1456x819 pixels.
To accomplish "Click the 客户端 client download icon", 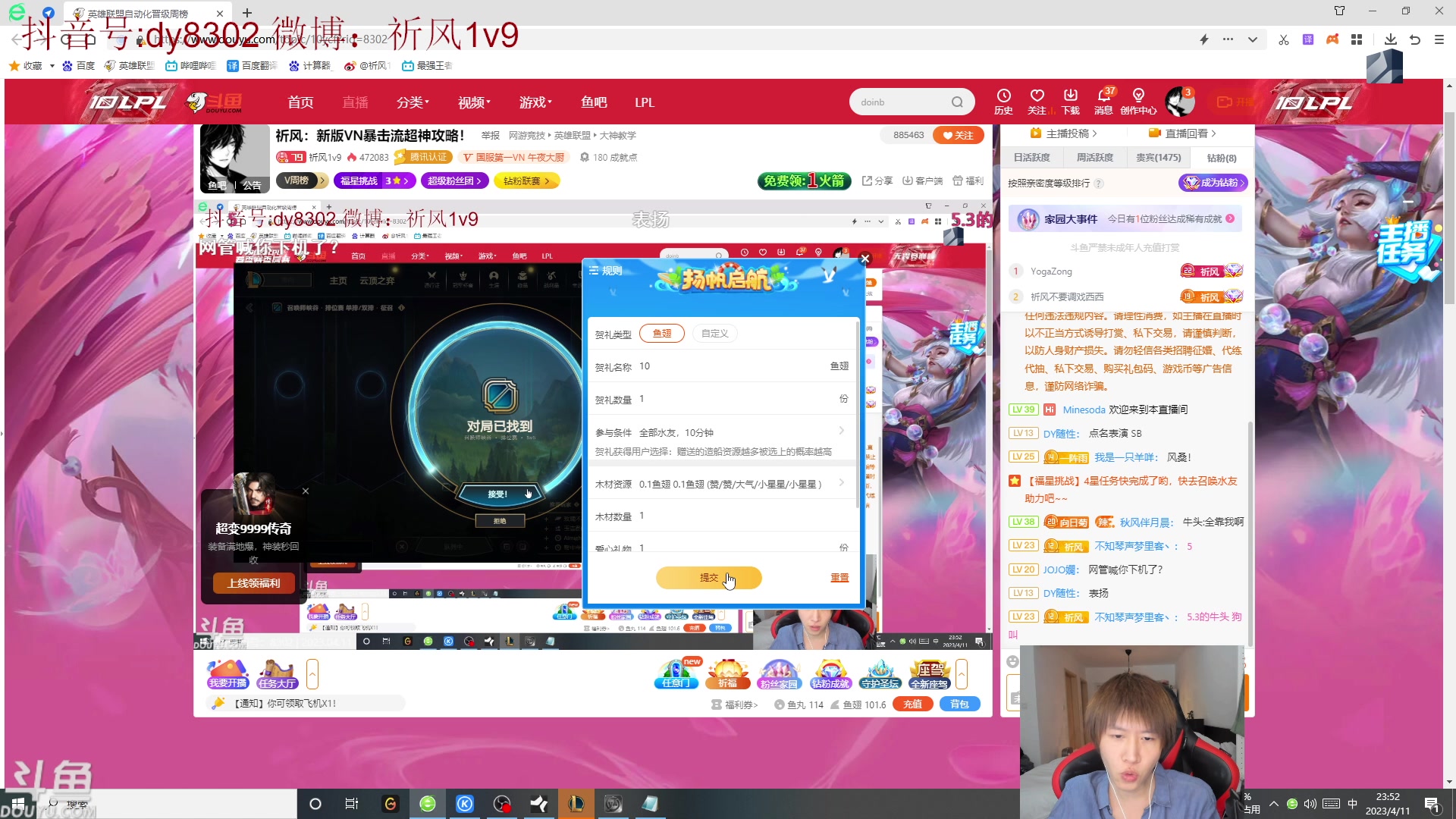I will click(922, 180).
